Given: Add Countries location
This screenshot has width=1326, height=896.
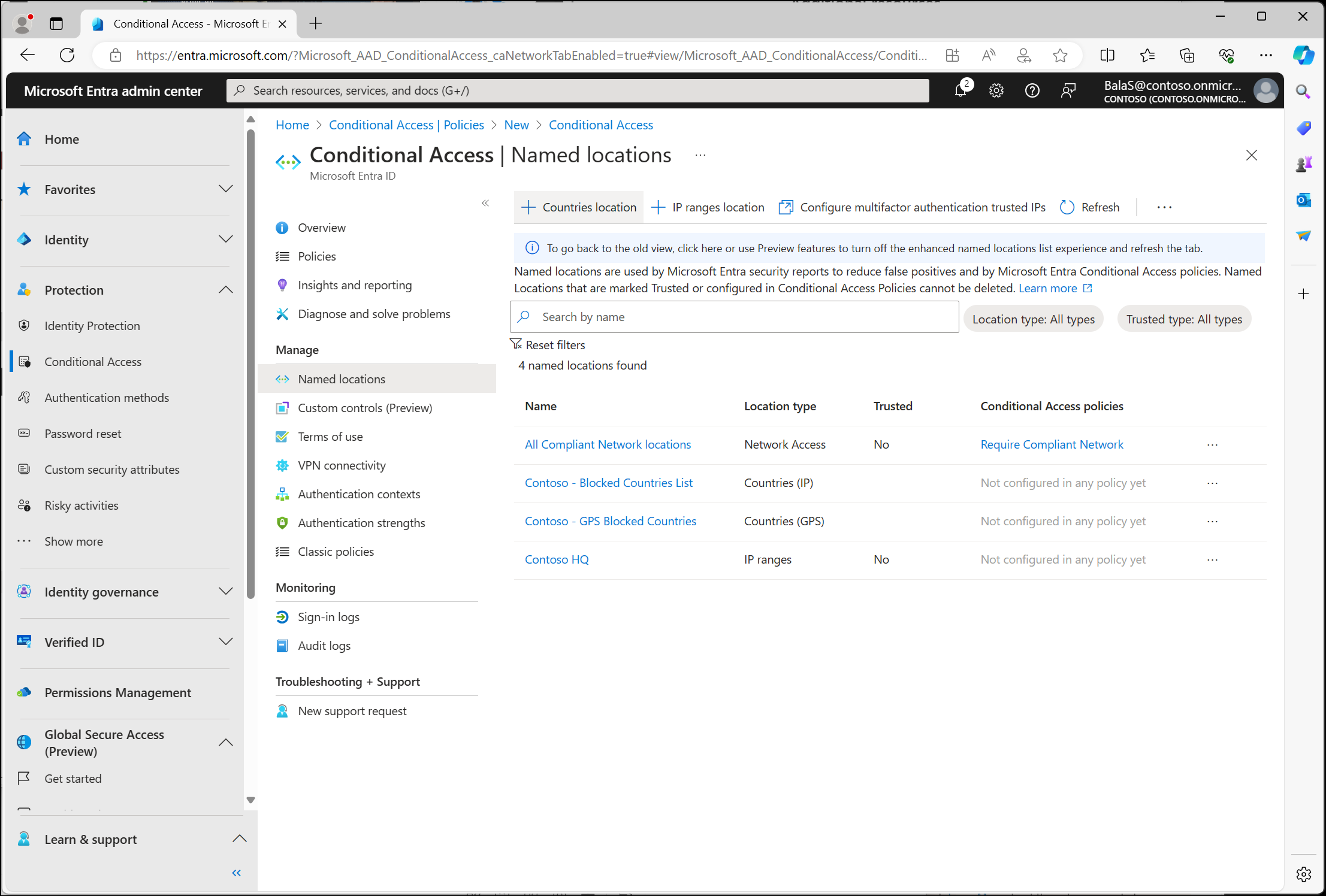Looking at the screenshot, I should coord(579,207).
